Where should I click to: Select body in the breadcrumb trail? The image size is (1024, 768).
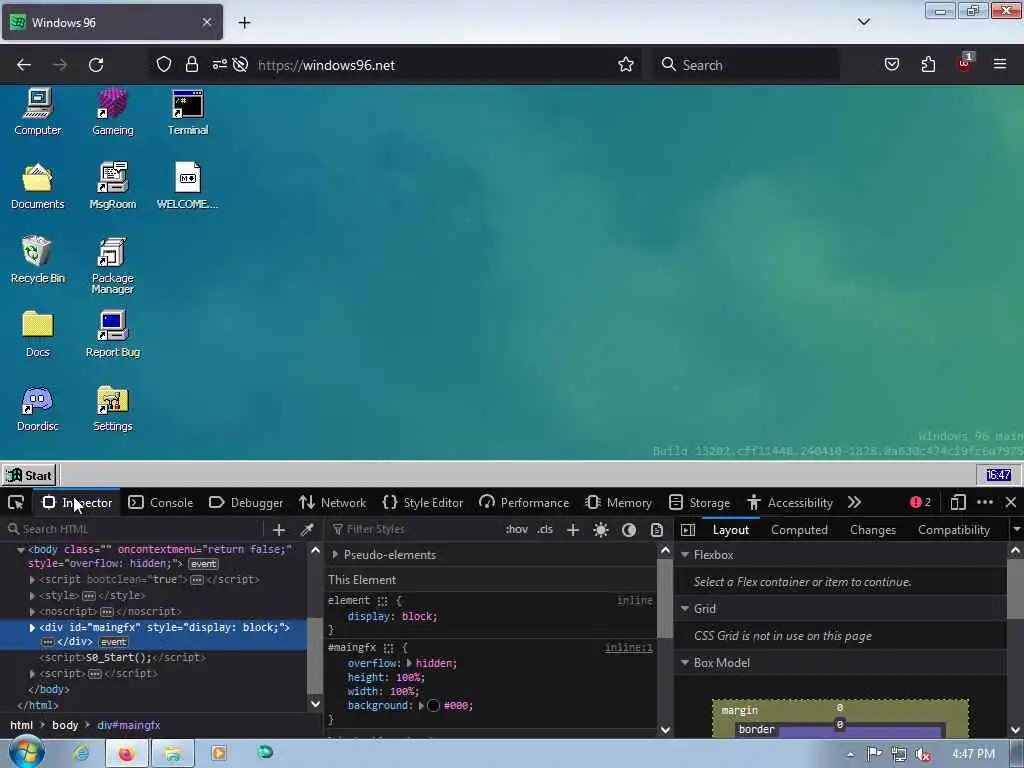65,725
